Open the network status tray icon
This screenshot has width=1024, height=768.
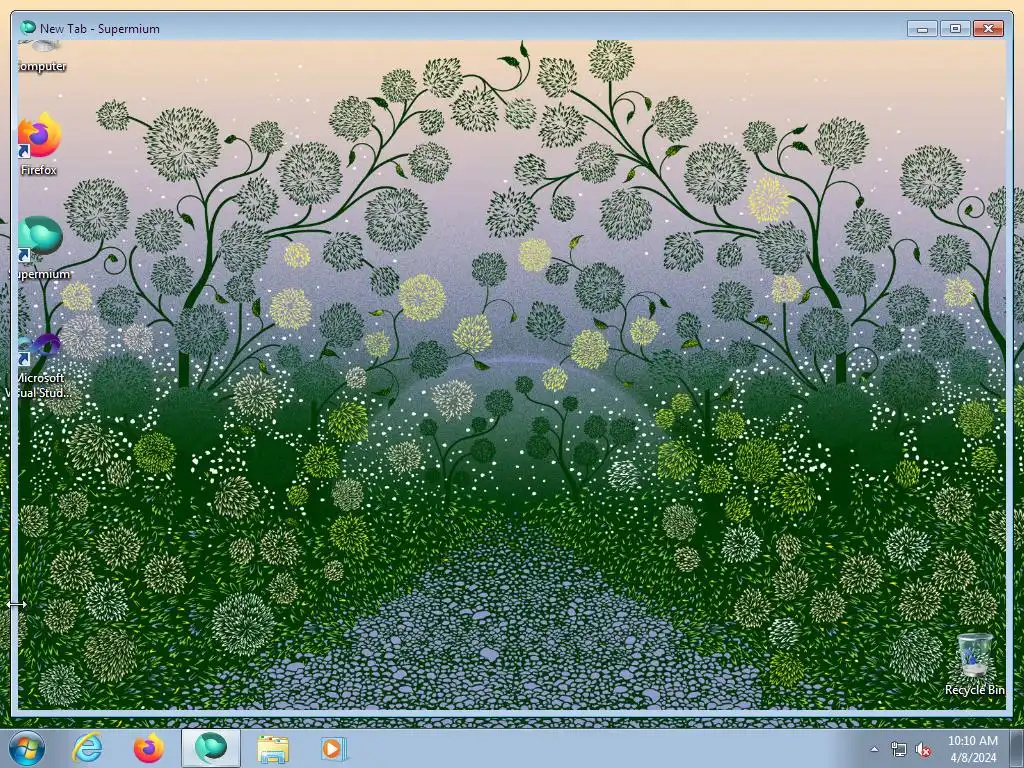click(899, 749)
